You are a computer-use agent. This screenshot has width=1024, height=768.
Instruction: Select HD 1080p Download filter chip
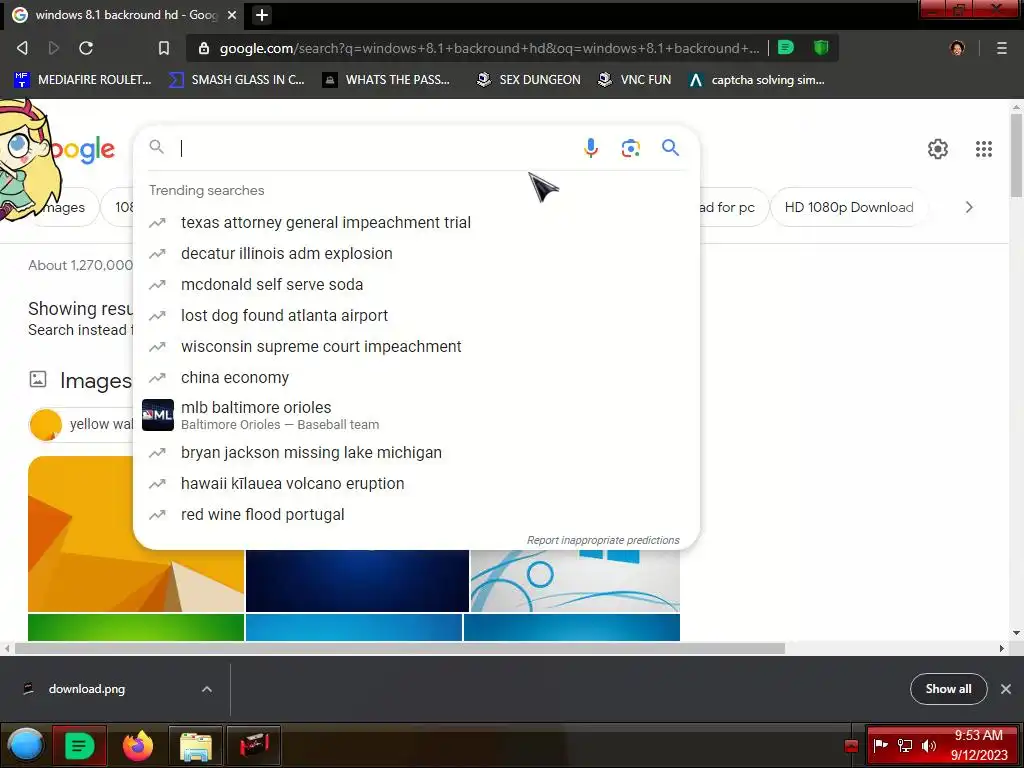[x=848, y=207]
